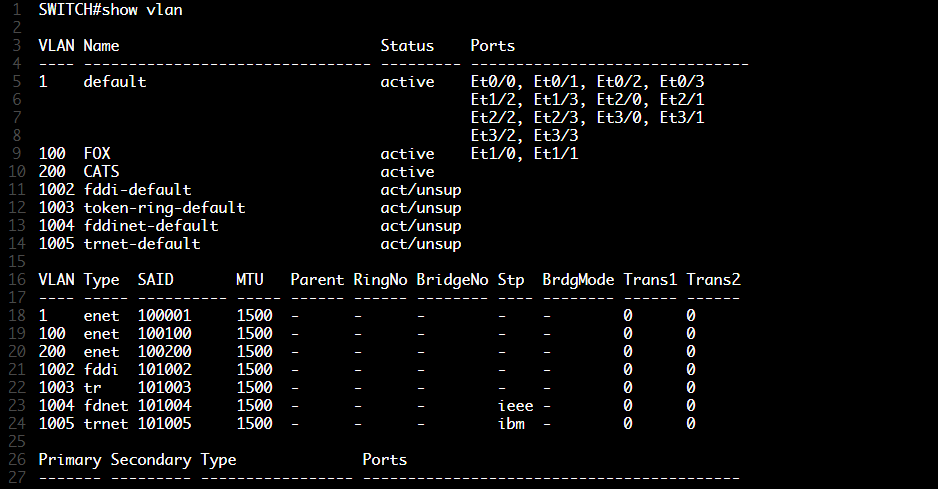Select the 'BridgeNo' column header
Image resolution: width=938 pixels, height=489 pixels.
[x=452, y=280]
